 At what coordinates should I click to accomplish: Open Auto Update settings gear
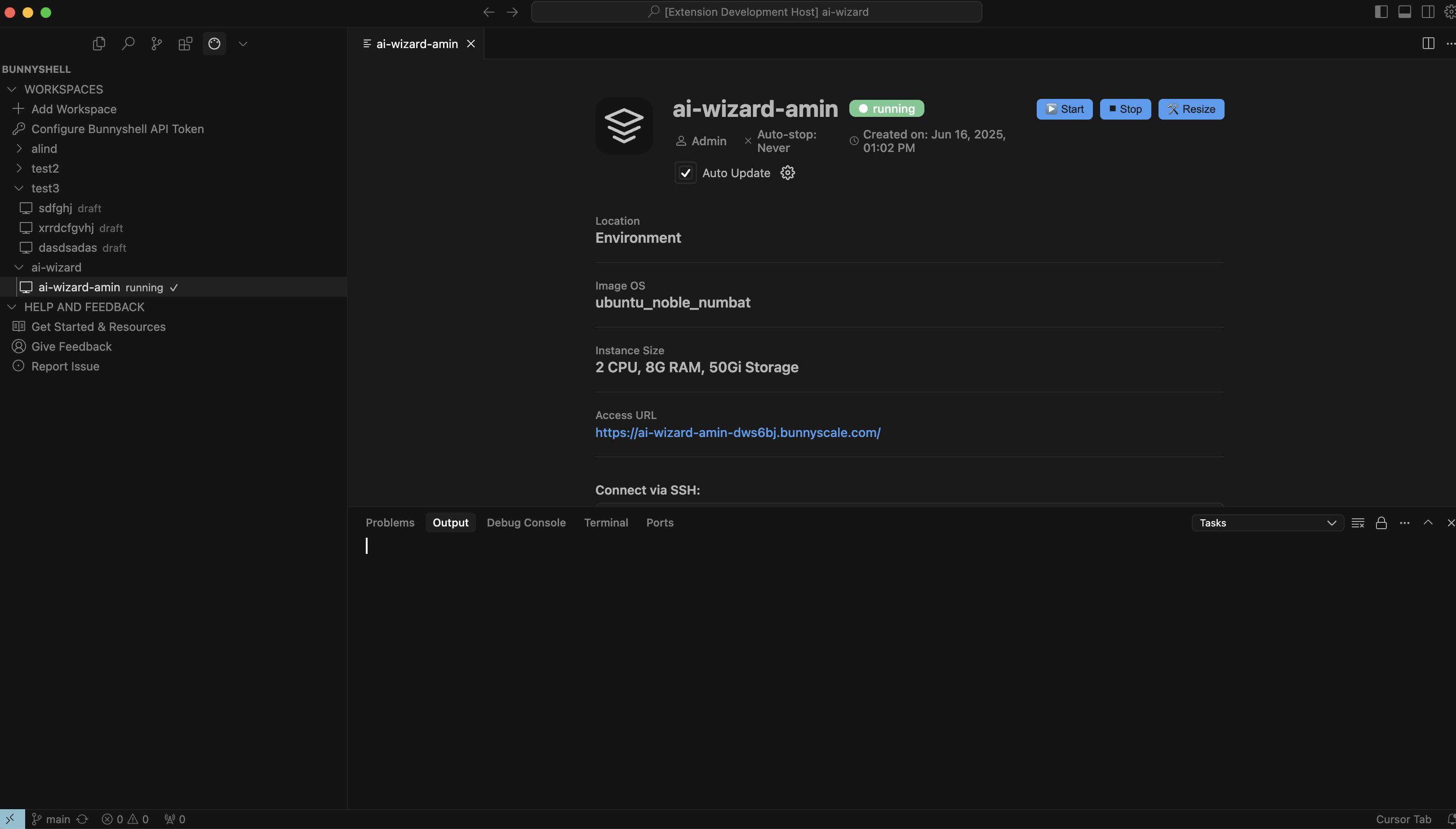point(787,173)
